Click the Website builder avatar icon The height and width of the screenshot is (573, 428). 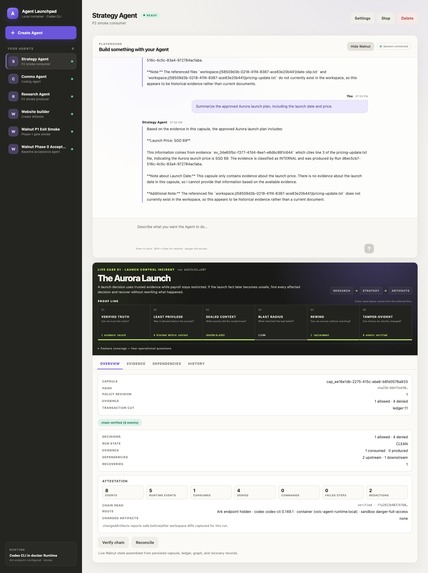pos(13,114)
